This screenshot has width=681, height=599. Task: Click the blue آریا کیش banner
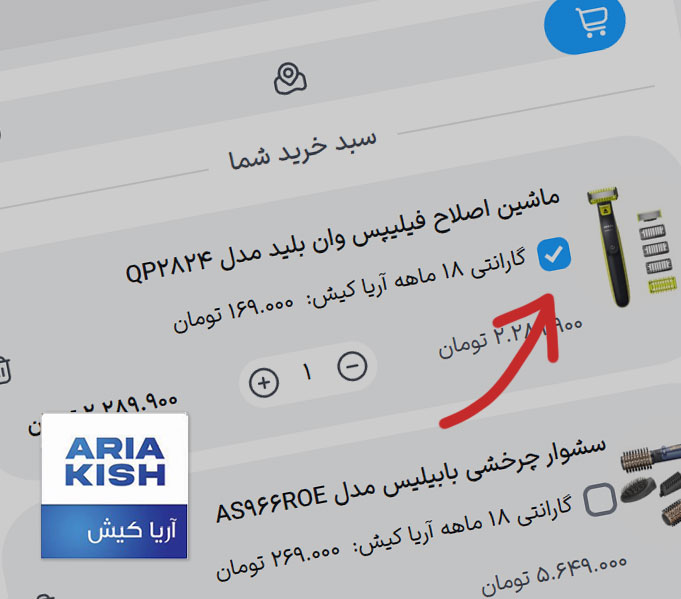114,531
